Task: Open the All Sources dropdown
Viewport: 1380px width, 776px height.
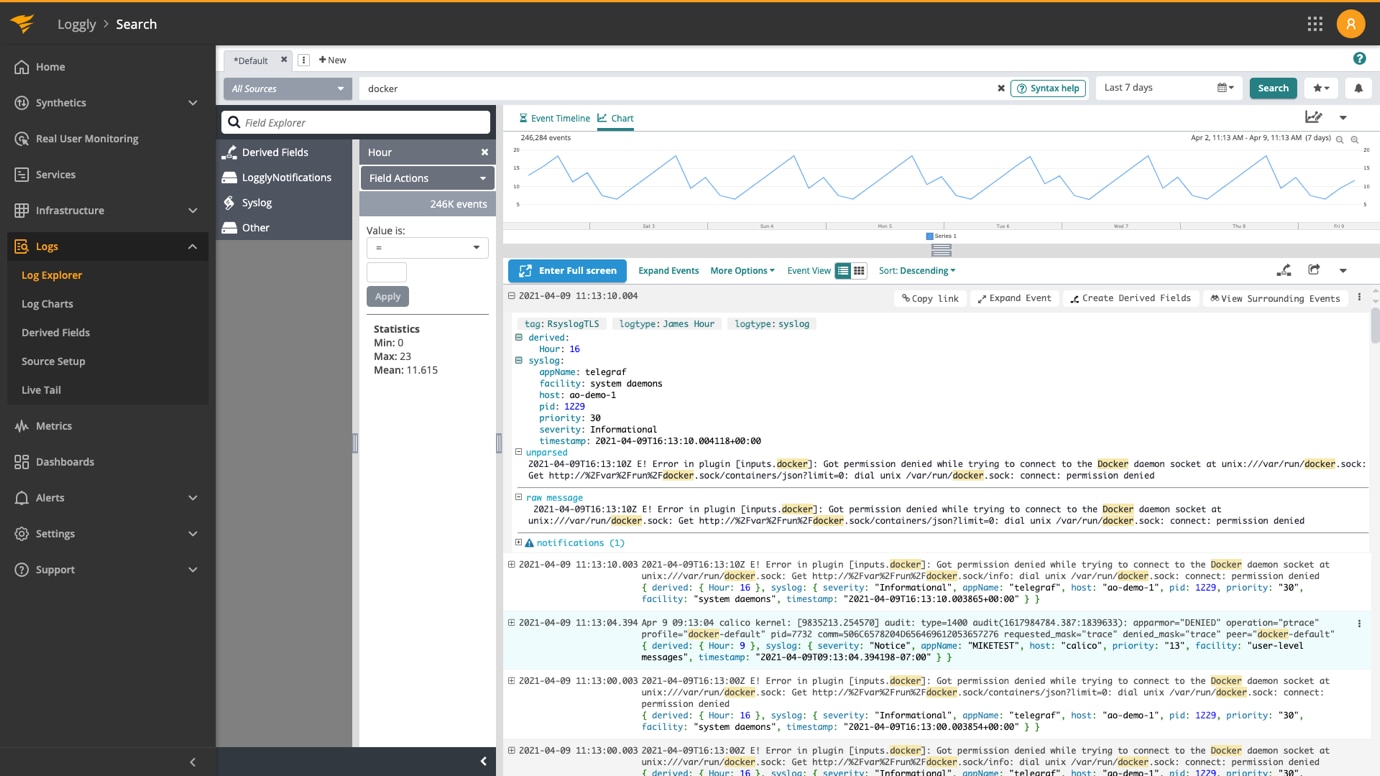Action: pyautogui.click(x=287, y=88)
